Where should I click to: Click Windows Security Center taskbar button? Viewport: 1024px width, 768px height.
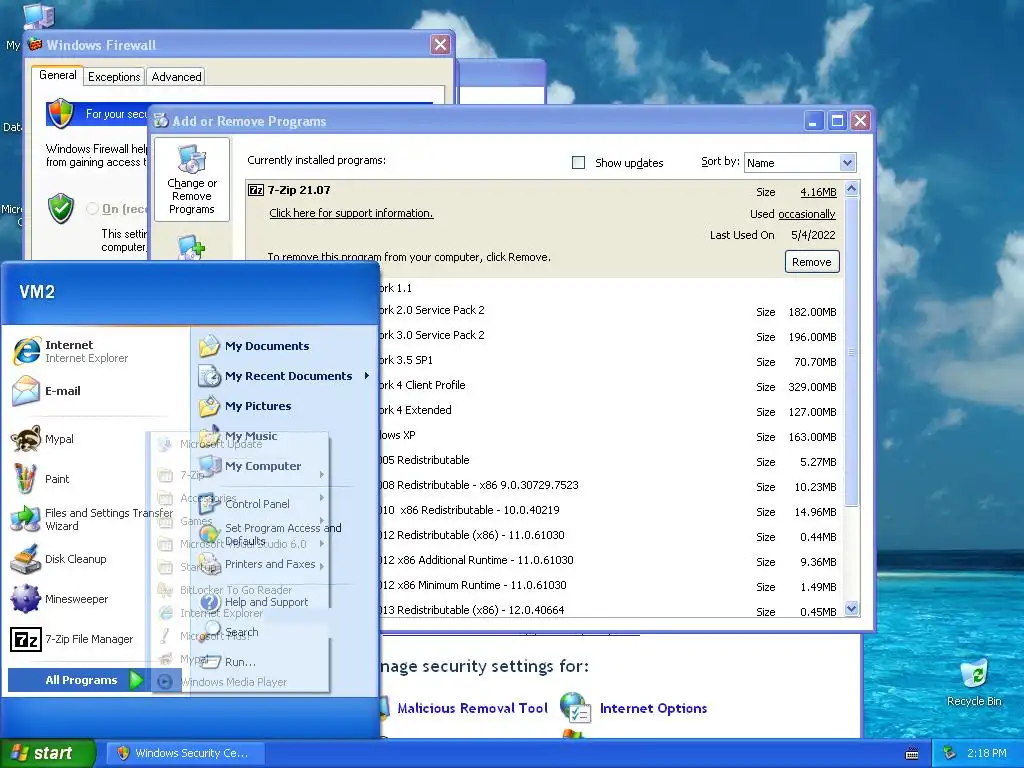click(x=185, y=753)
